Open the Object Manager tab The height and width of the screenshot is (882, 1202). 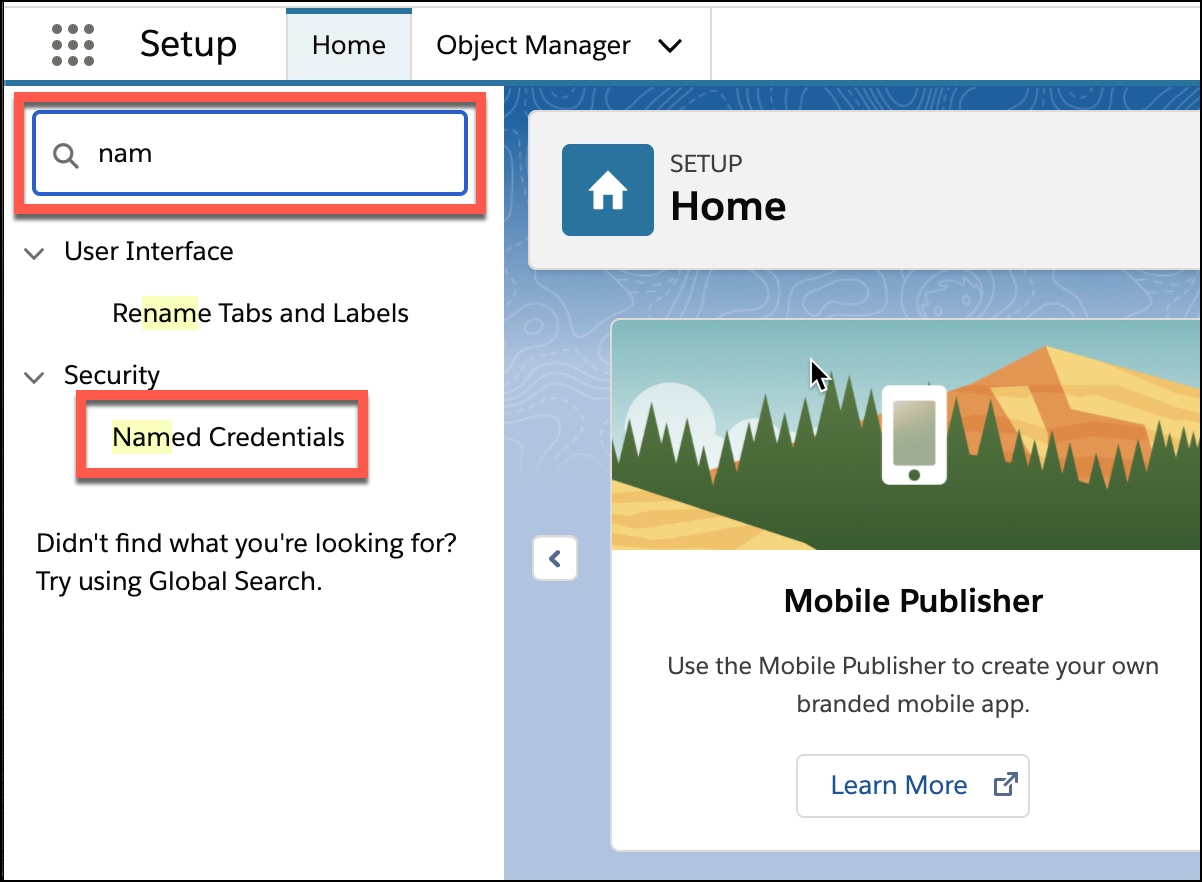pyautogui.click(x=534, y=46)
